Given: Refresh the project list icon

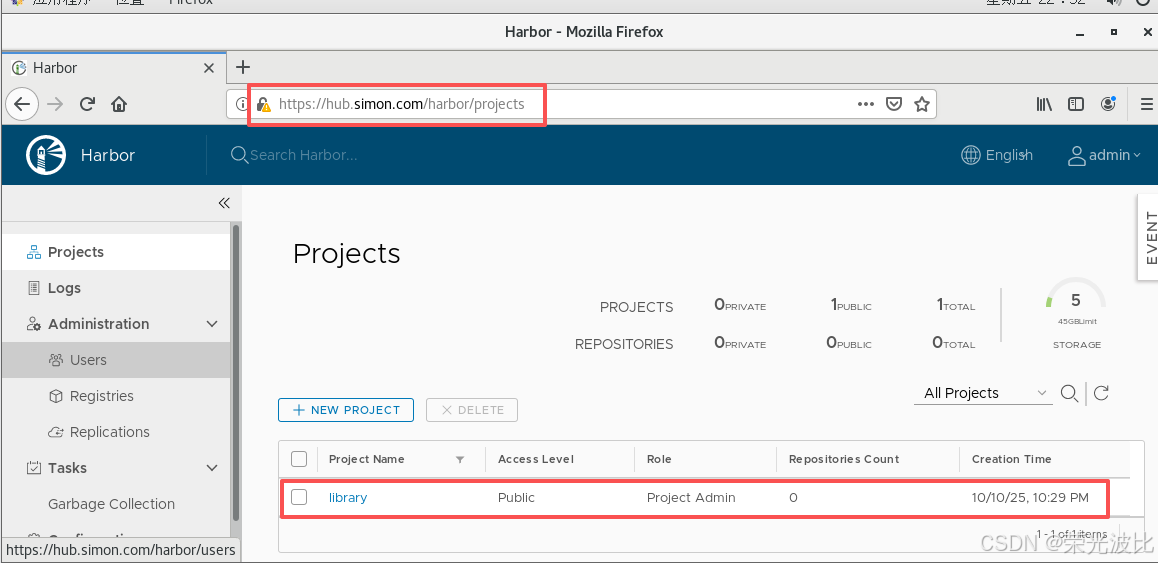Looking at the screenshot, I should pyautogui.click(x=1101, y=393).
